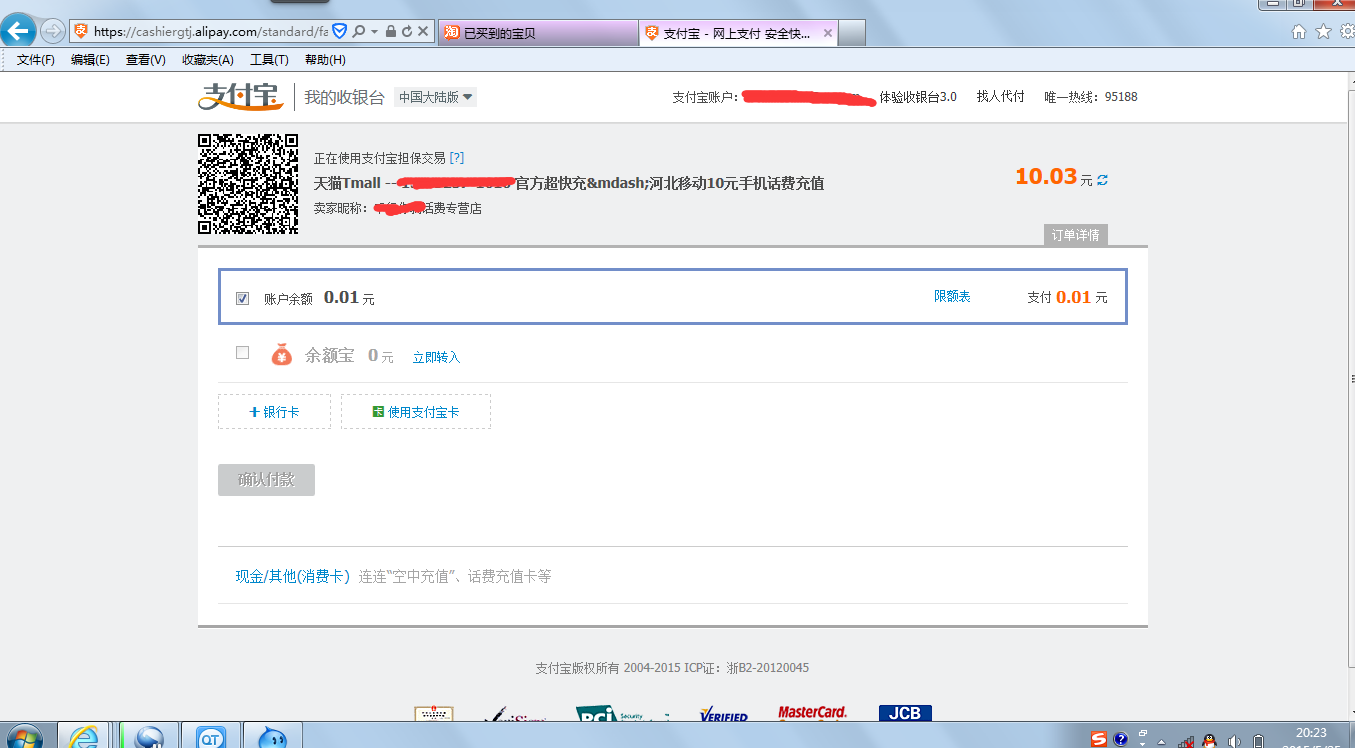The image size is (1355, 748).
Task: Open the 文件(F) menu
Action: click(x=36, y=60)
